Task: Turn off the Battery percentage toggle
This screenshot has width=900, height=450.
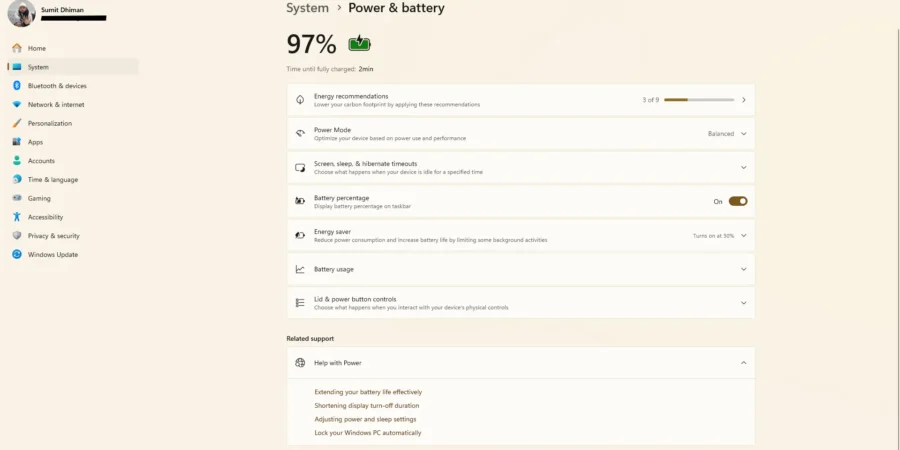Action: (738, 201)
